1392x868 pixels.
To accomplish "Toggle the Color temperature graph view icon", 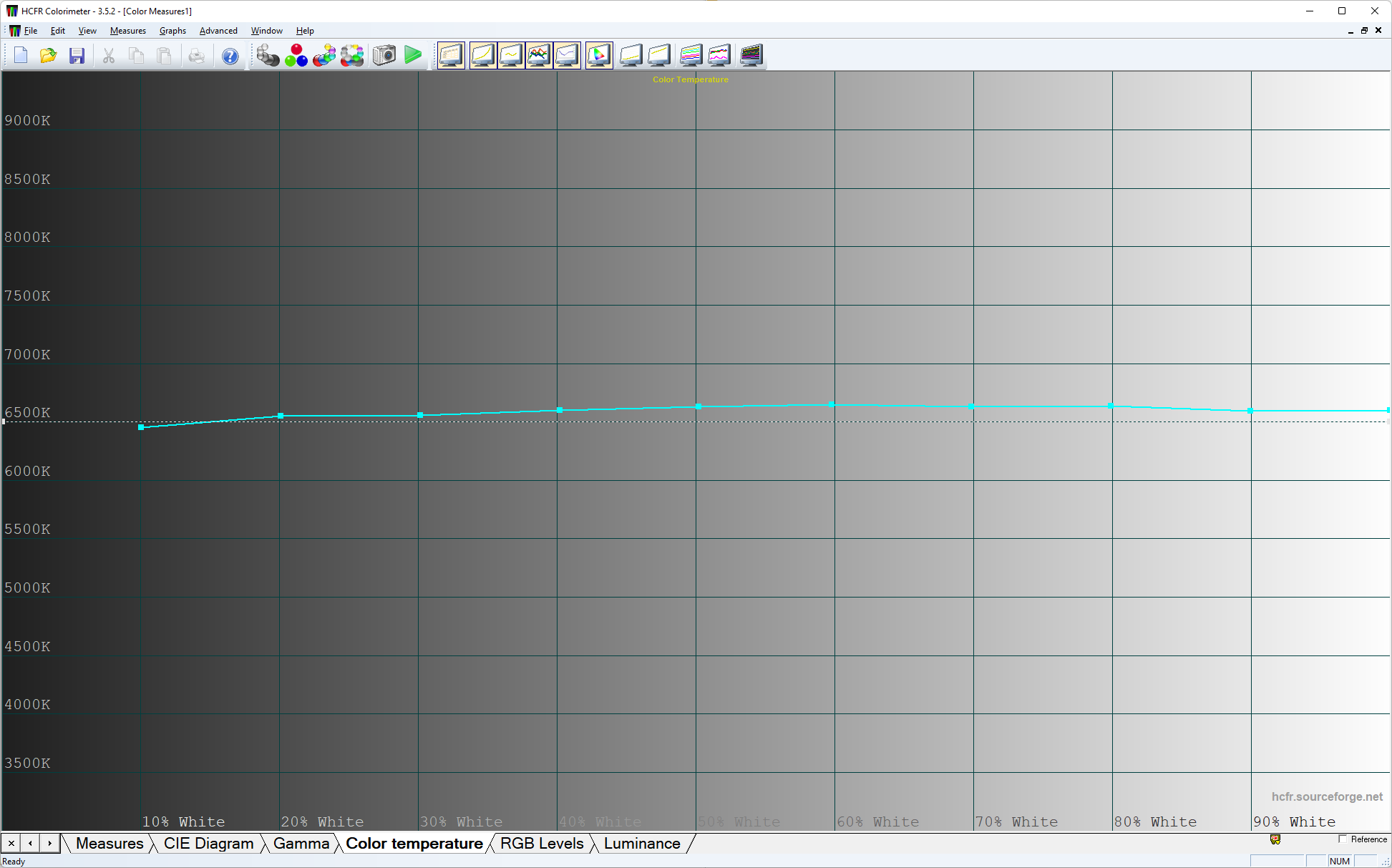I will point(567,55).
